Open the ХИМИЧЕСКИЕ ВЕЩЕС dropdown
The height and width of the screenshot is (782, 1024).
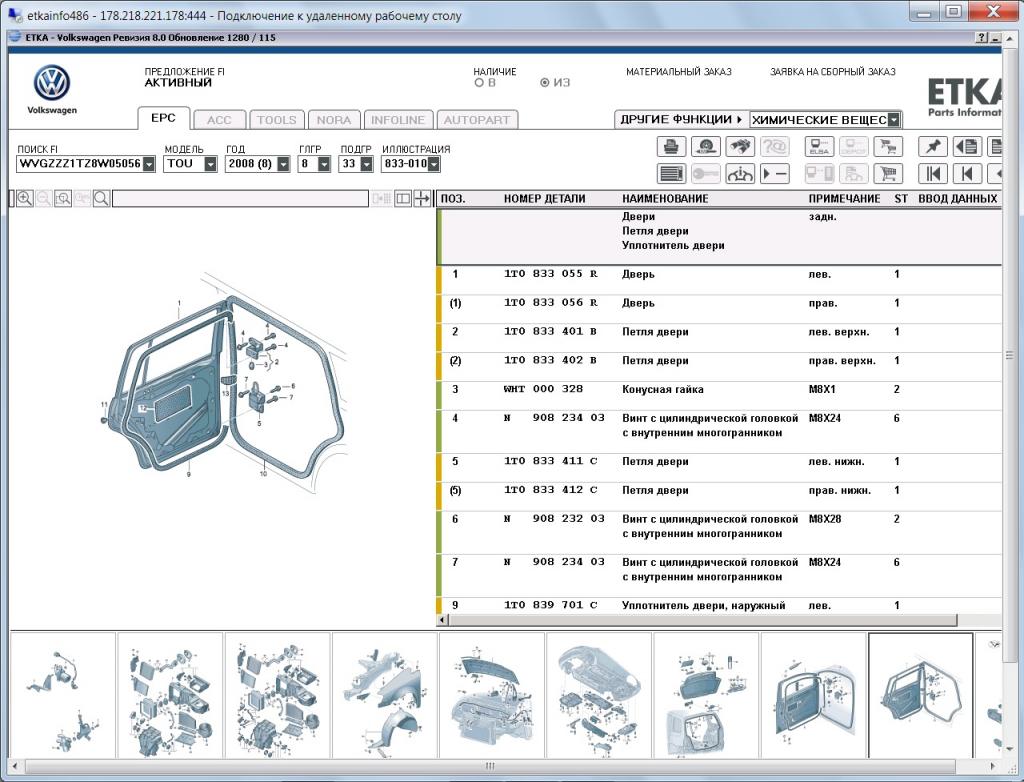[894, 120]
